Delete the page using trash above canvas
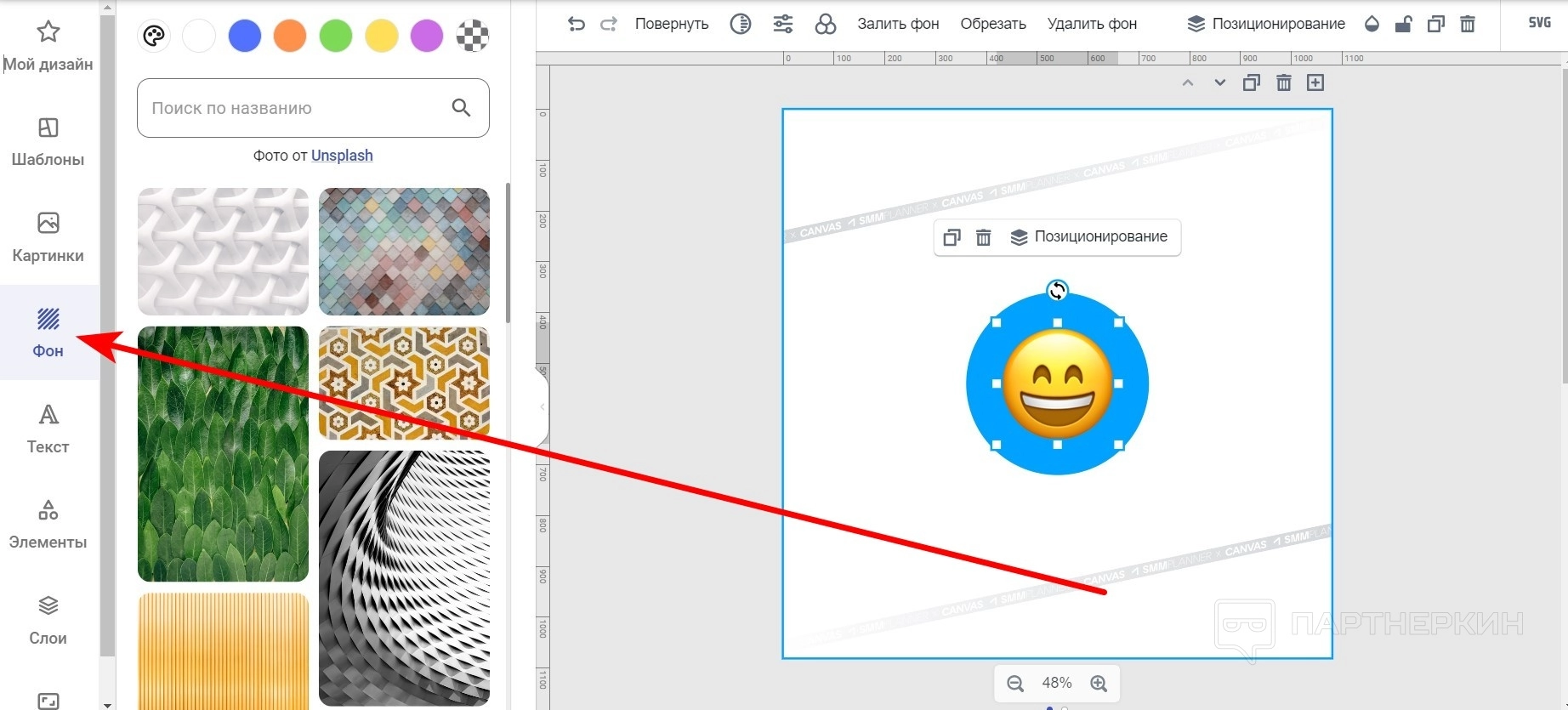Image resolution: width=1568 pixels, height=710 pixels. tap(1284, 82)
